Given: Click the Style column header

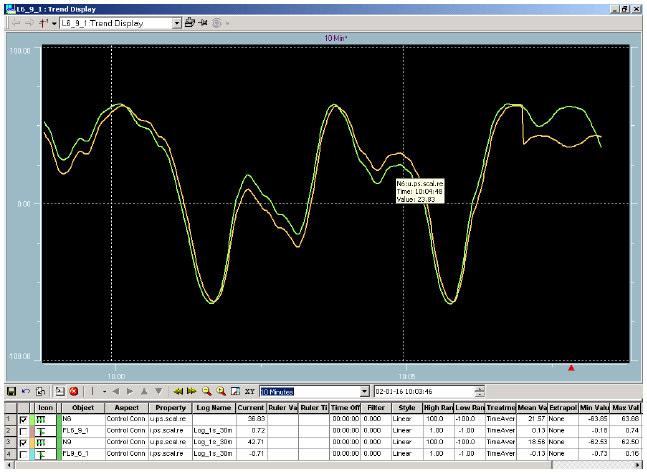Looking at the screenshot, I should click(x=407, y=408).
